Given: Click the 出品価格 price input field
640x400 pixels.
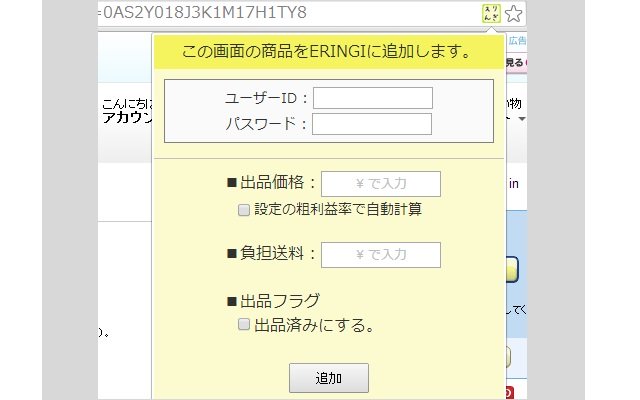Looking at the screenshot, I should (x=381, y=184).
